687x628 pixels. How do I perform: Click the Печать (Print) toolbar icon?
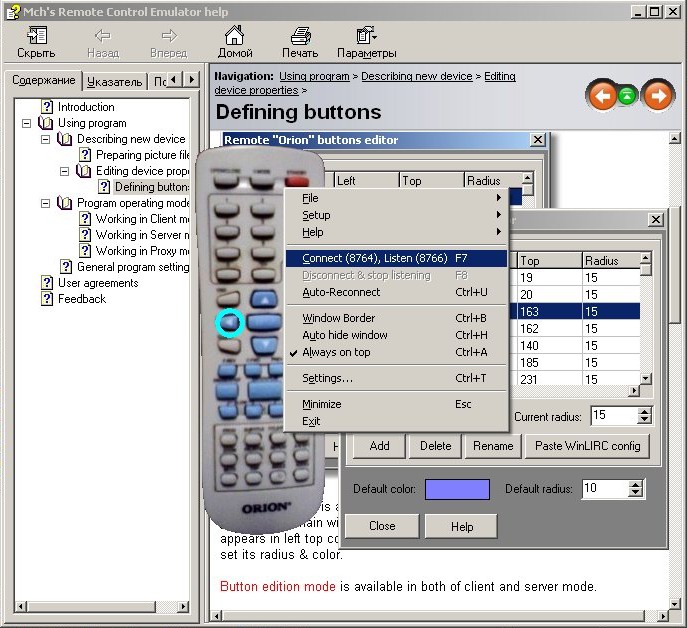300,35
